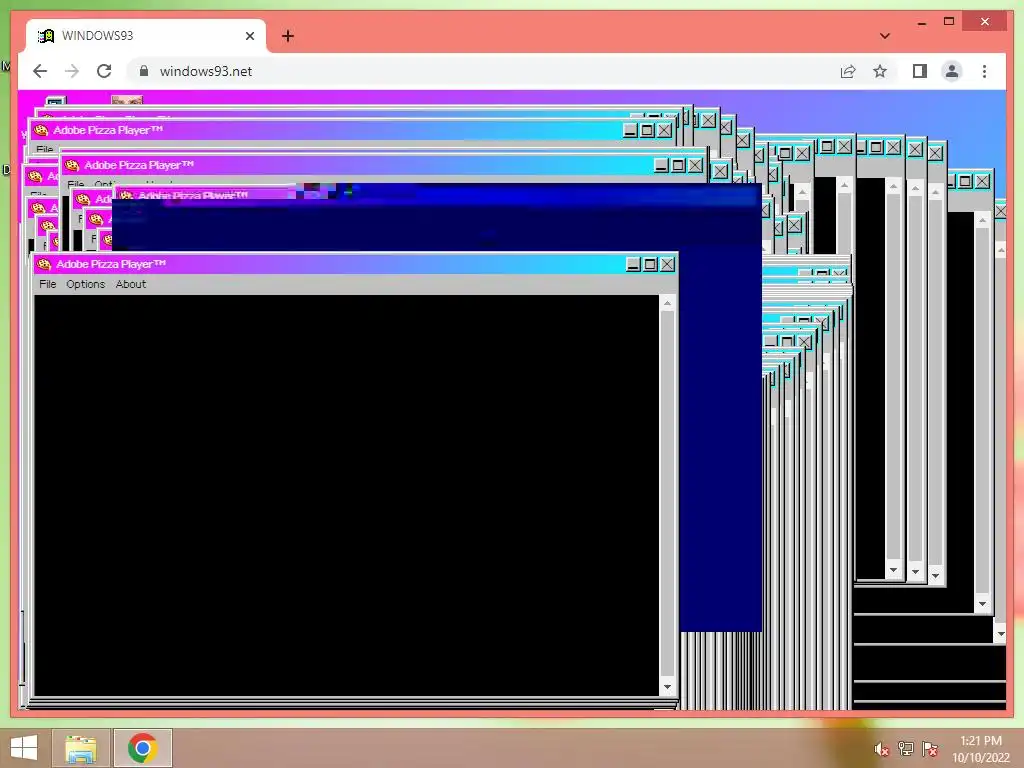Bookmark this page with star
This screenshot has height=768, width=1024.
880,71
